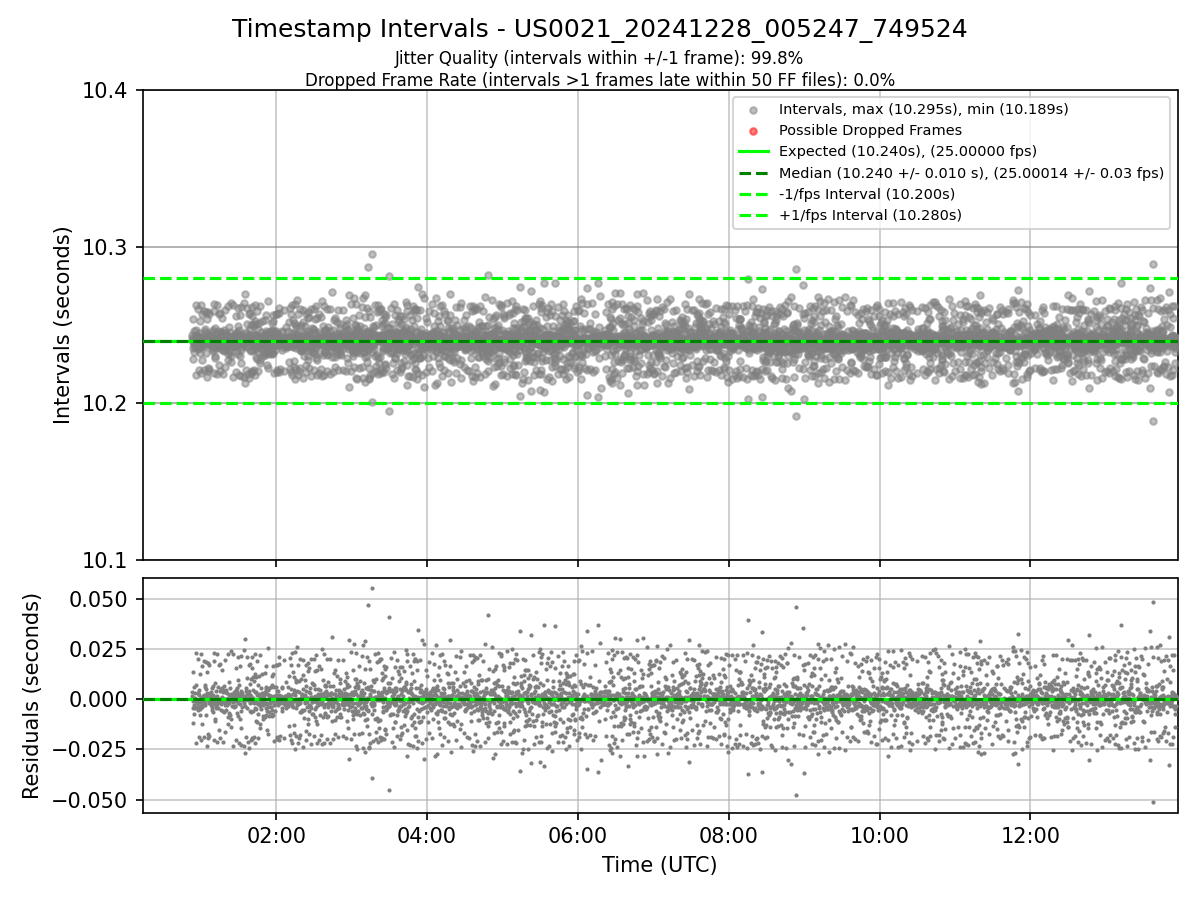
Task: Click the 12:00 time tick label
Action: pyautogui.click(x=1031, y=834)
